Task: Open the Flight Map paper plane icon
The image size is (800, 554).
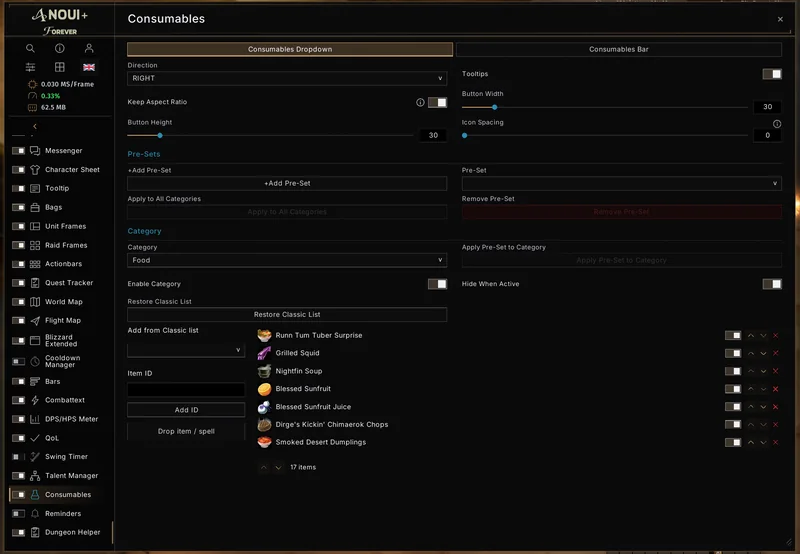Action: tap(35, 320)
